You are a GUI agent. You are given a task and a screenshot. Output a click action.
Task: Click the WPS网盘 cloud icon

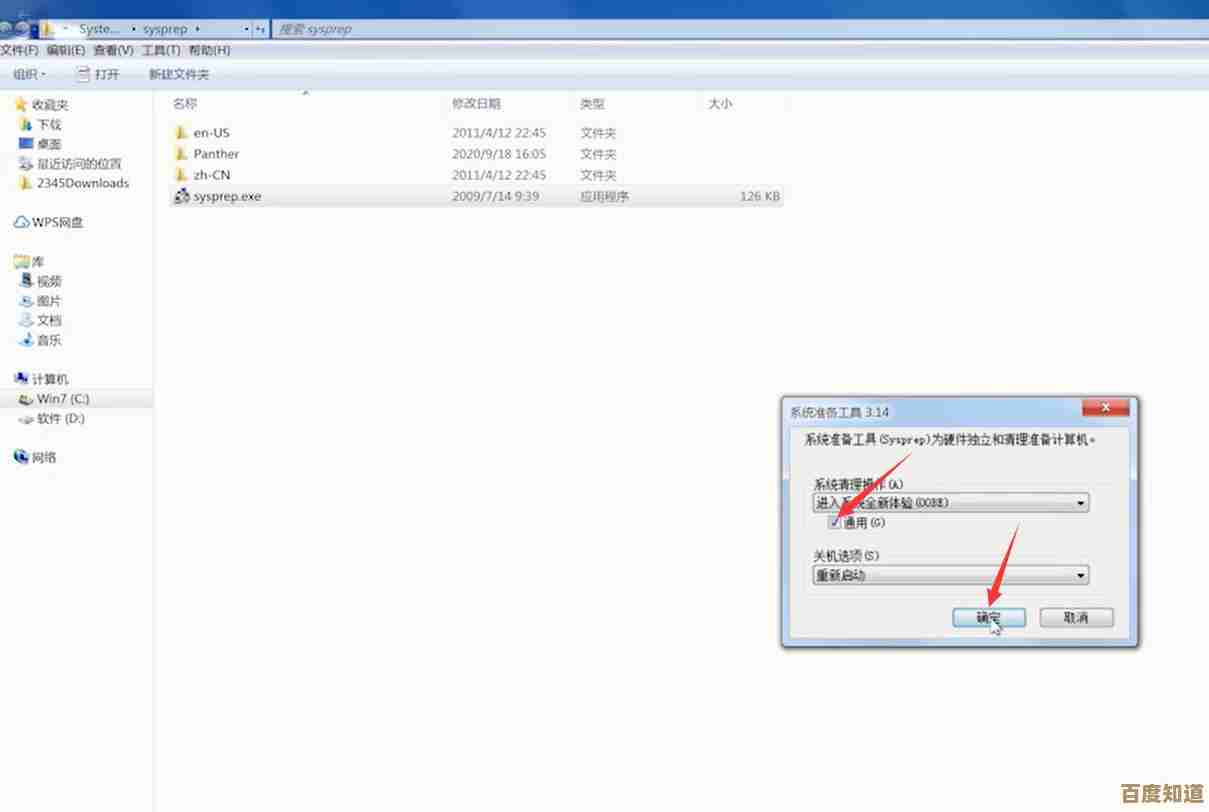point(21,222)
